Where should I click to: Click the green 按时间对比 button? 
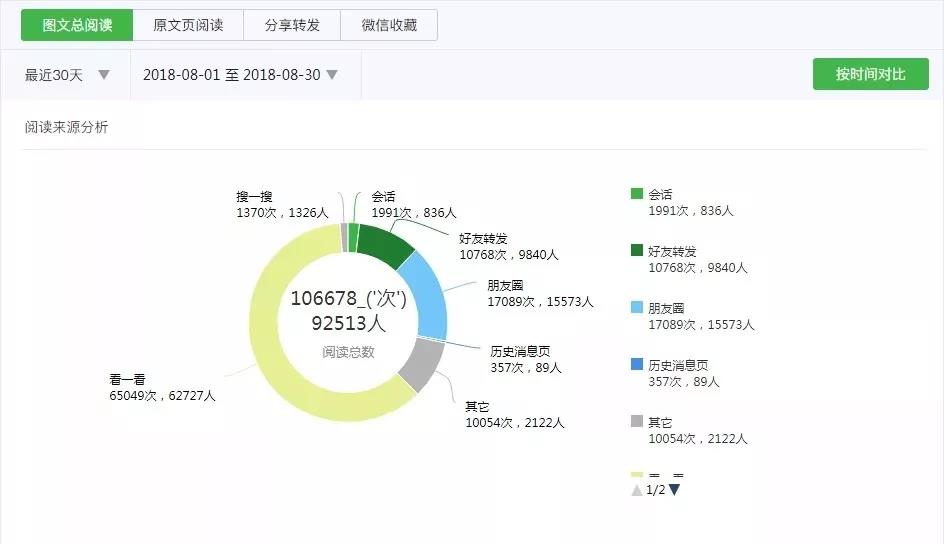(870, 74)
